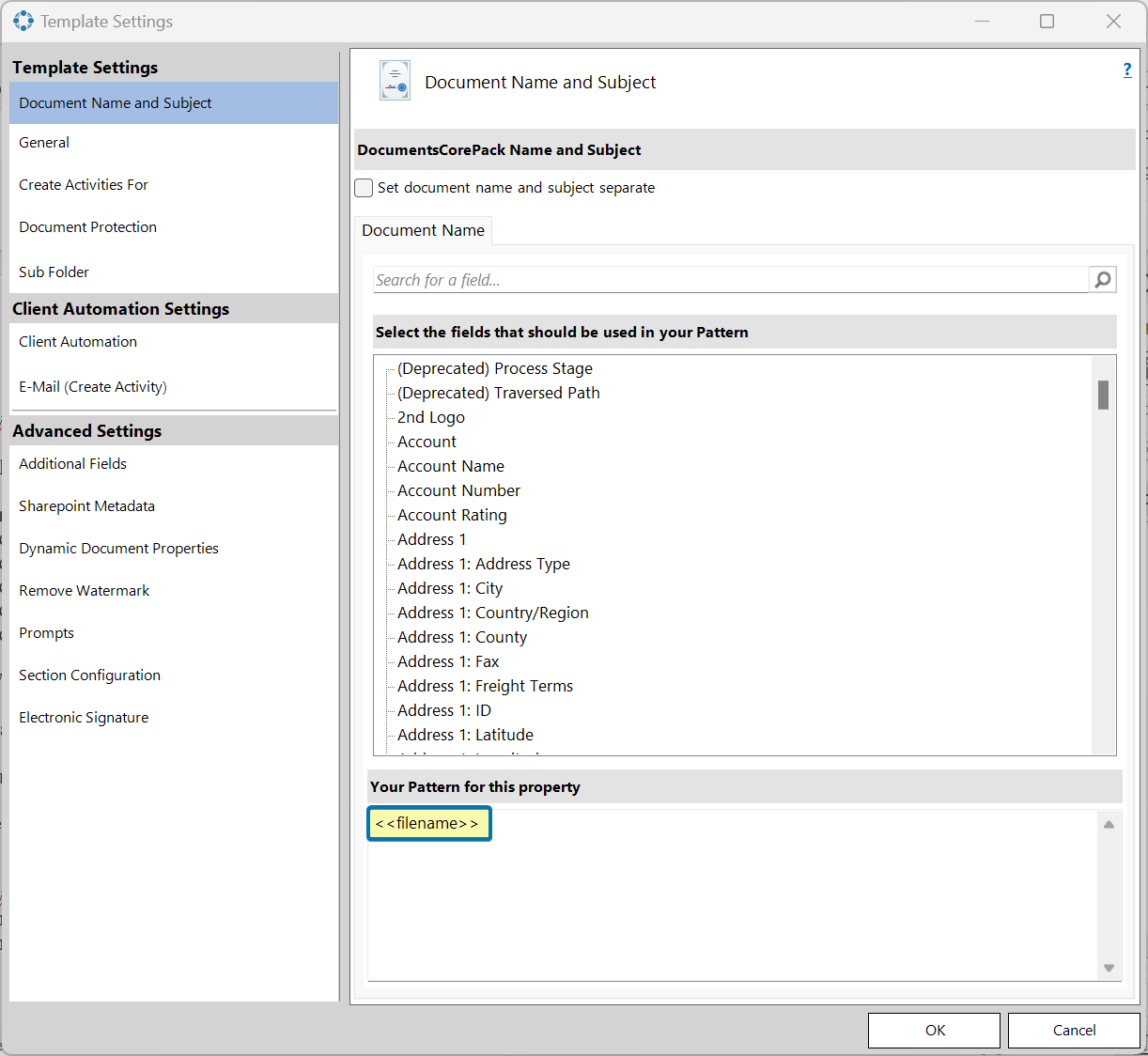The image size is (1148, 1056).
Task: Click the Document Name and Subject header icon
Action: [395, 81]
